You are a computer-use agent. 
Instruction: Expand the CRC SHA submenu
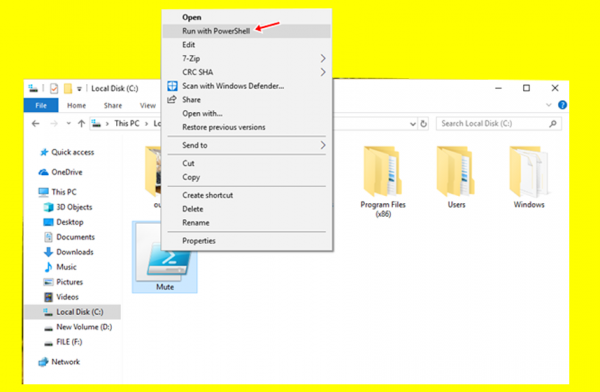[323, 72]
